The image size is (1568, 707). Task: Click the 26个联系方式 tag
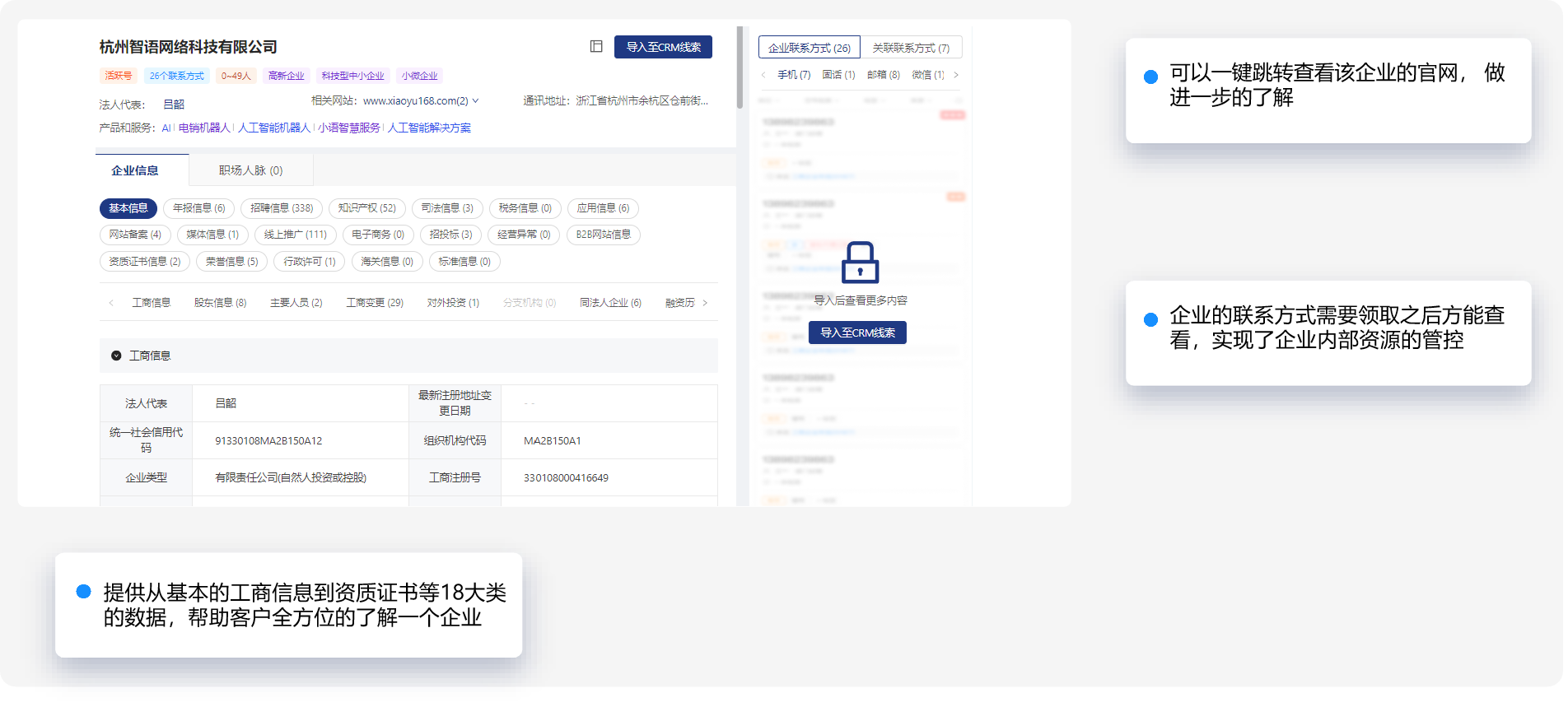[176, 76]
